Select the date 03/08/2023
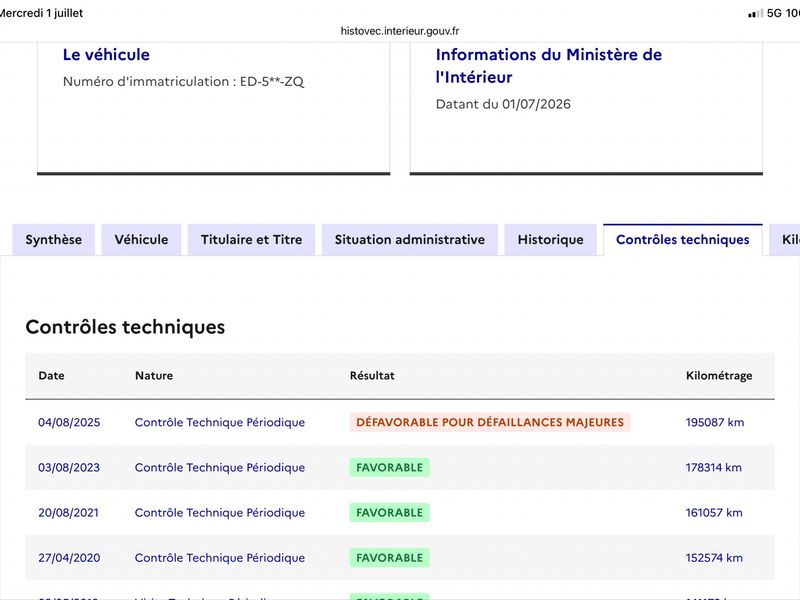 coord(69,467)
